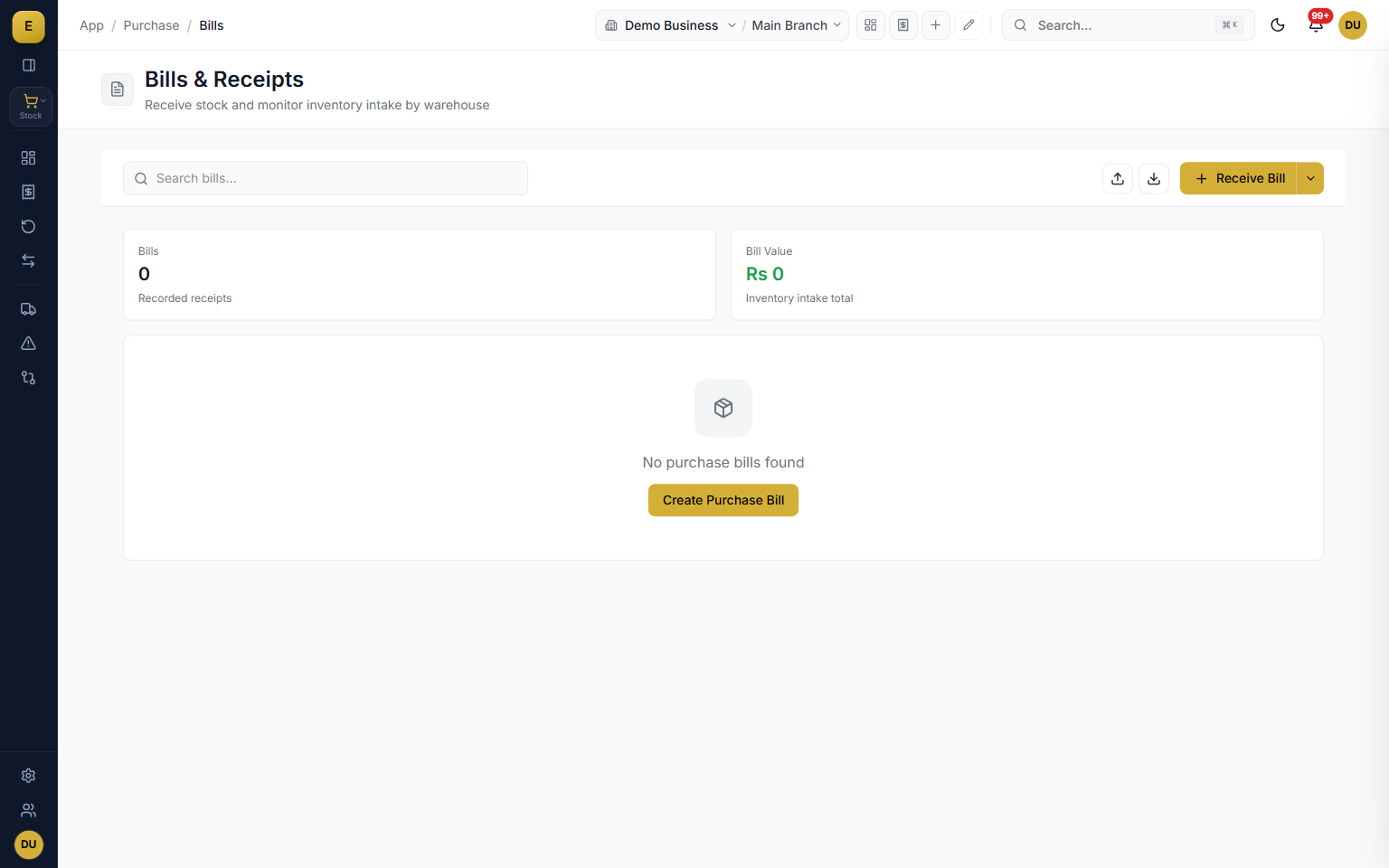Expand the Receive Bill dropdown arrow

coord(1310,178)
